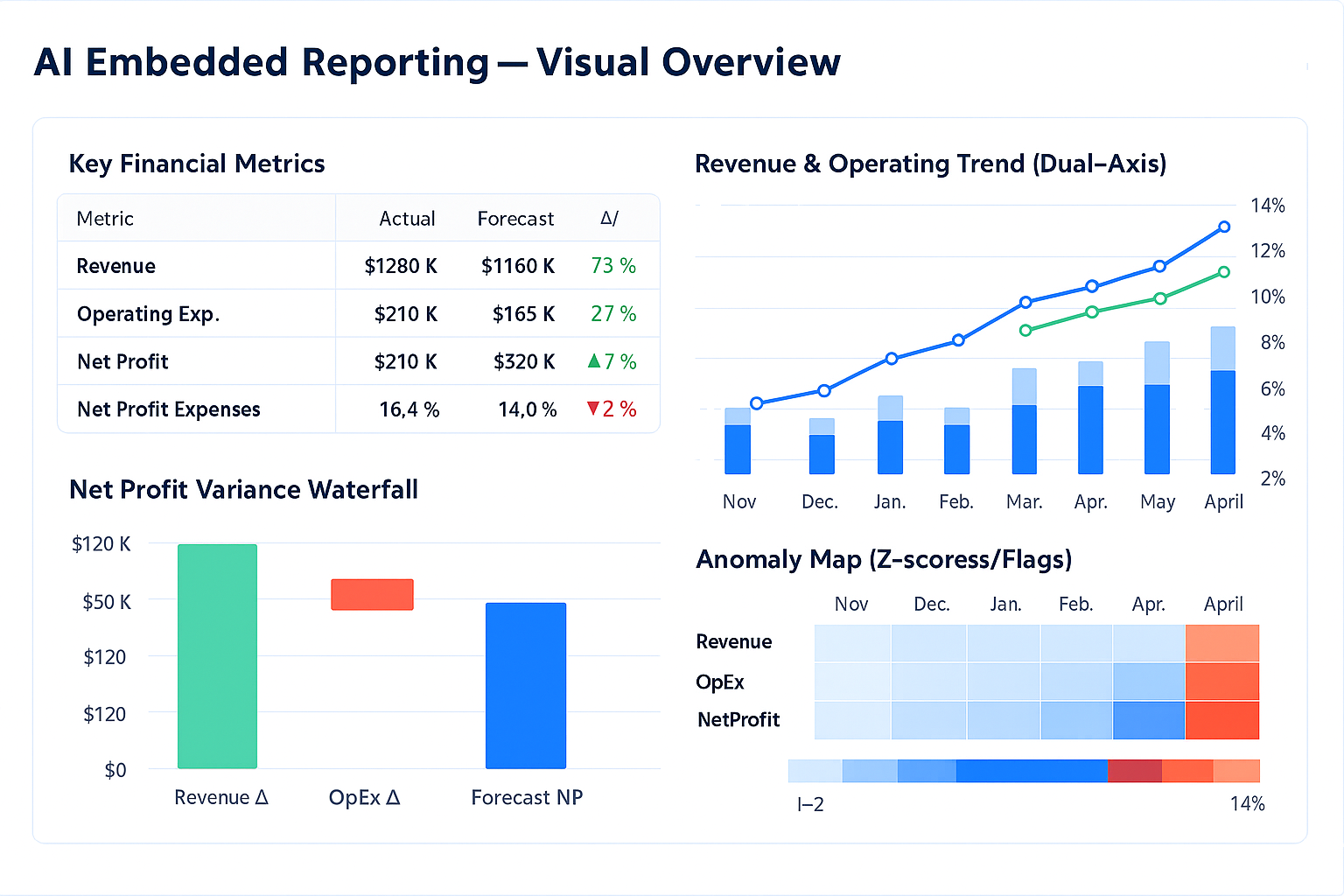Select the green Revenue Δ waterfall bar

pos(217,656)
